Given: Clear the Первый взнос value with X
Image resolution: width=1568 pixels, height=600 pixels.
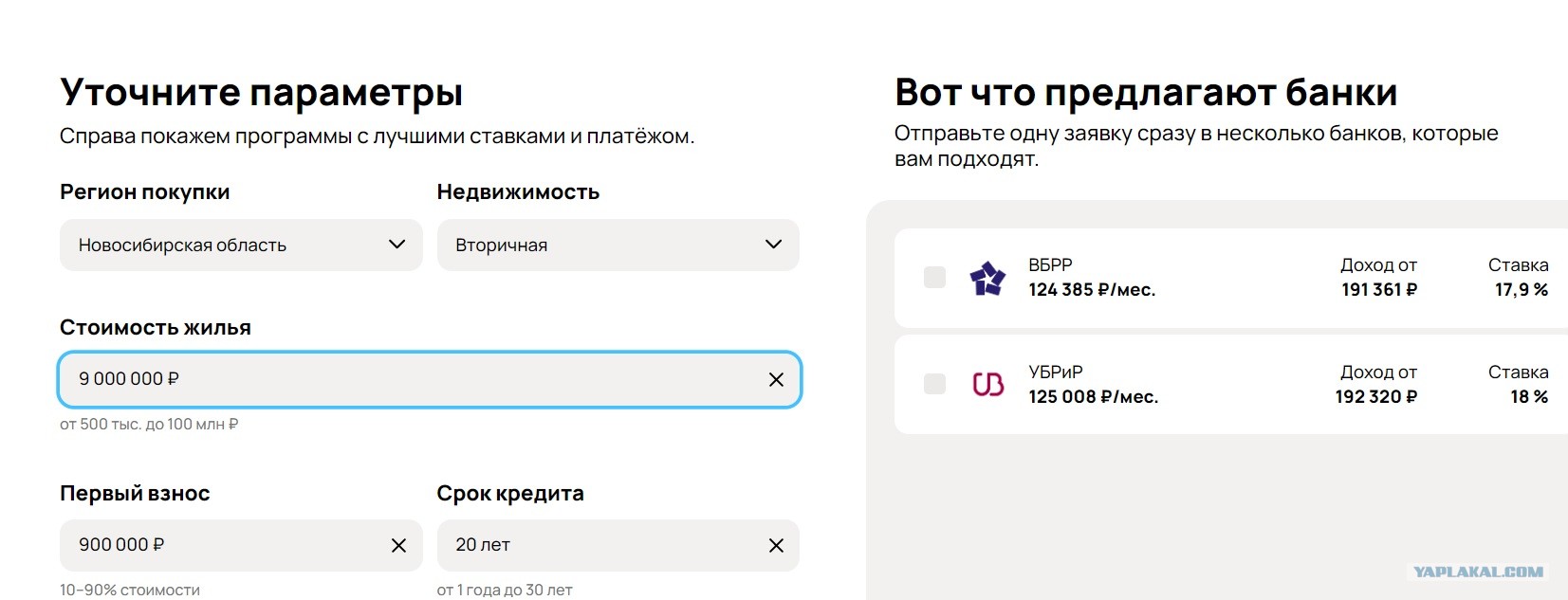Looking at the screenshot, I should 398,545.
